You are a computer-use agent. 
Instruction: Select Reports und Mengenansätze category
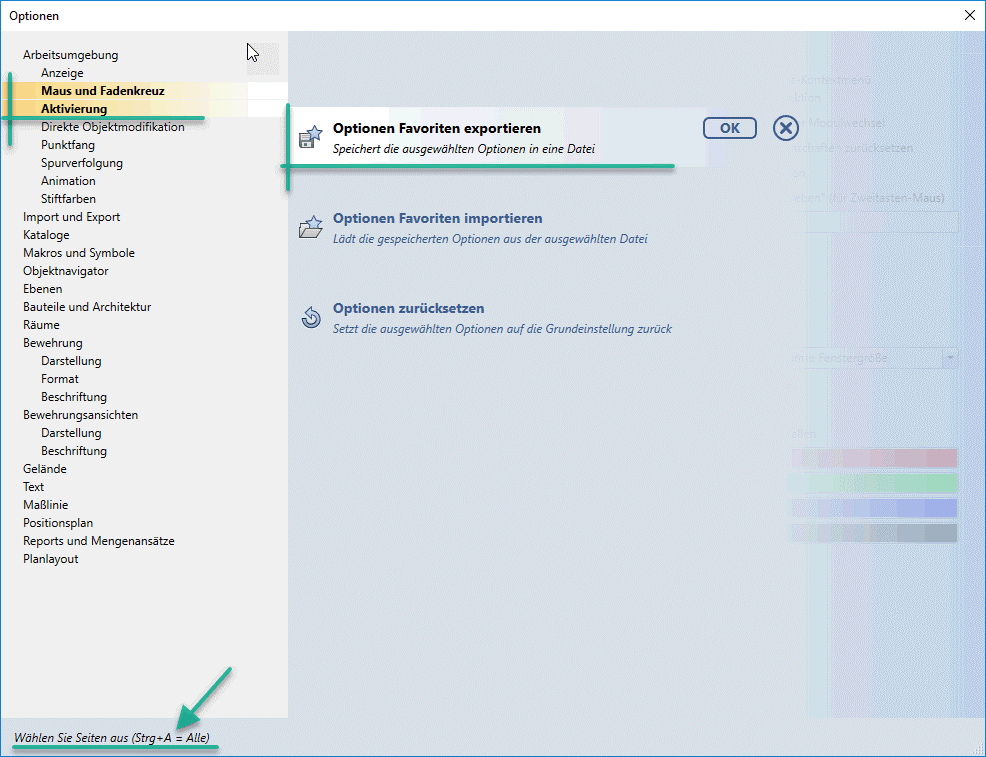(x=98, y=541)
